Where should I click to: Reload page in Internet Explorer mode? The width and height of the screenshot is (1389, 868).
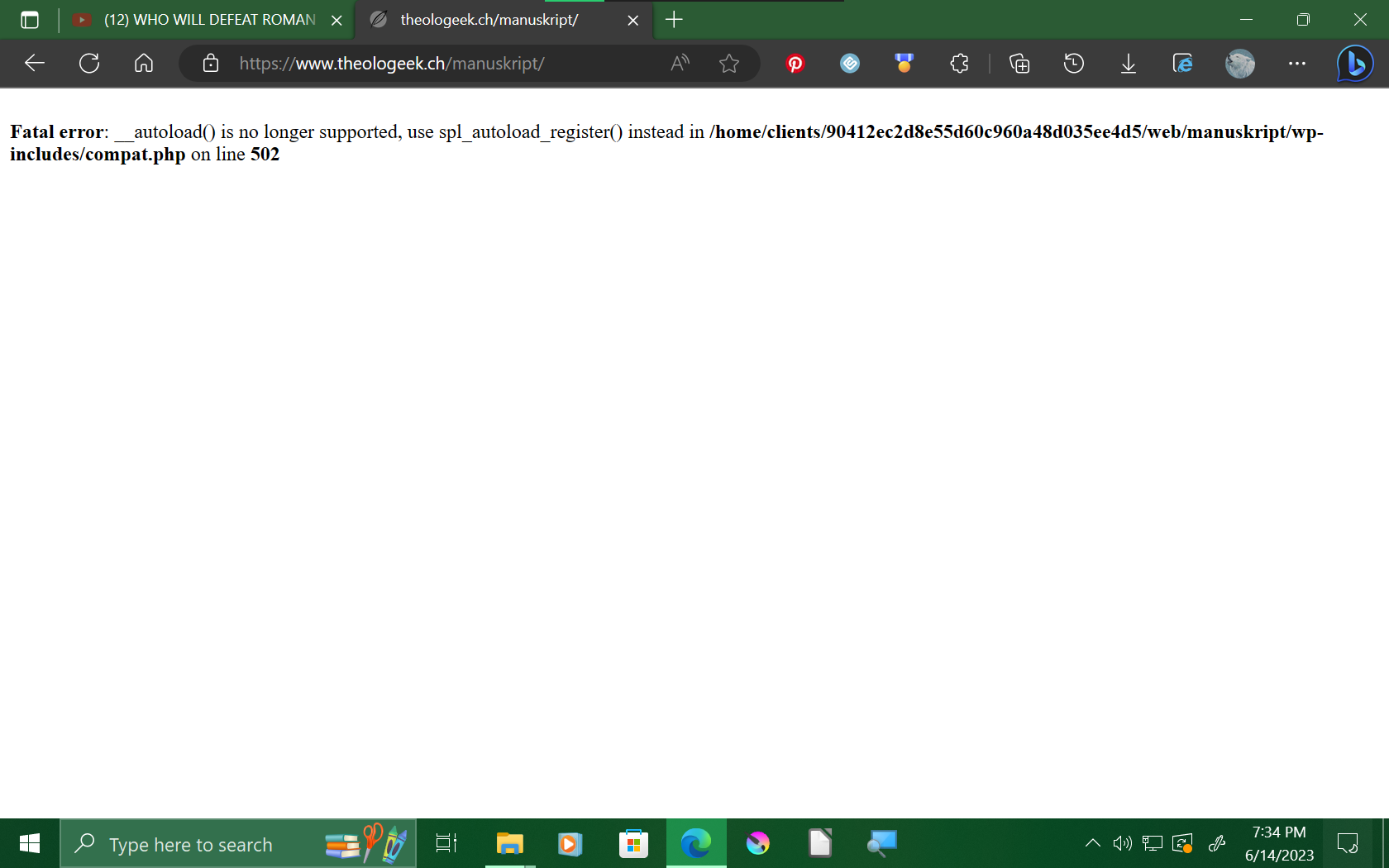tap(1182, 63)
